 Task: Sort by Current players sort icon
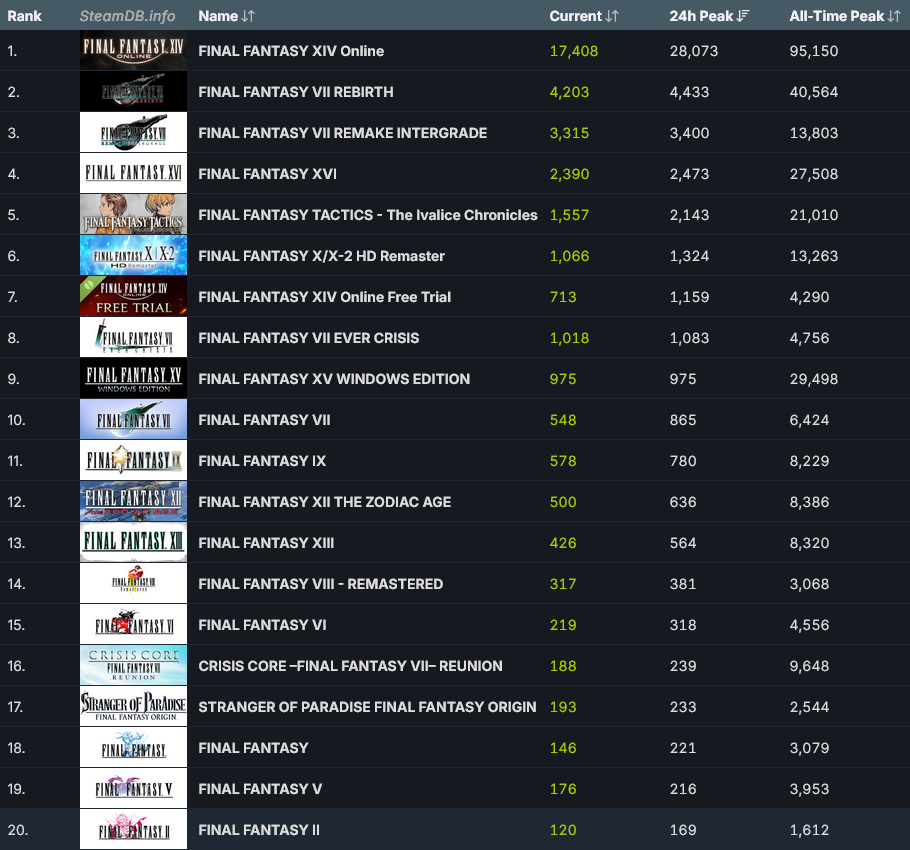[x=612, y=16]
